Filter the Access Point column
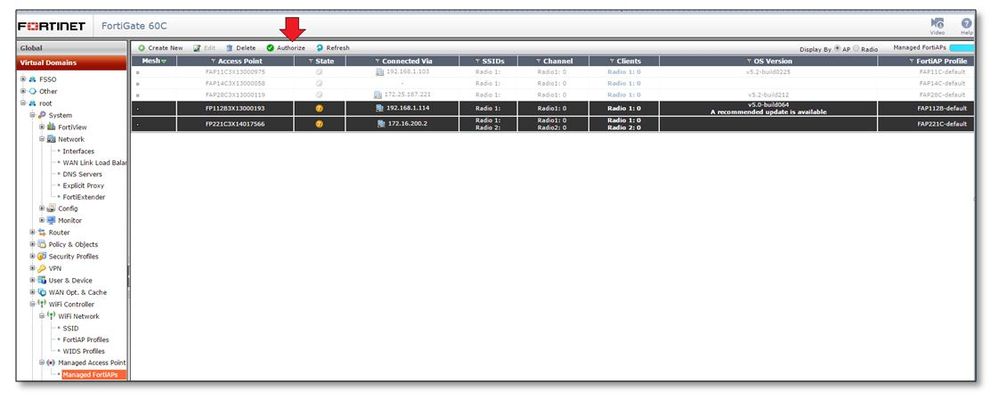This screenshot has height=401, width=999. tap(213, 61)
